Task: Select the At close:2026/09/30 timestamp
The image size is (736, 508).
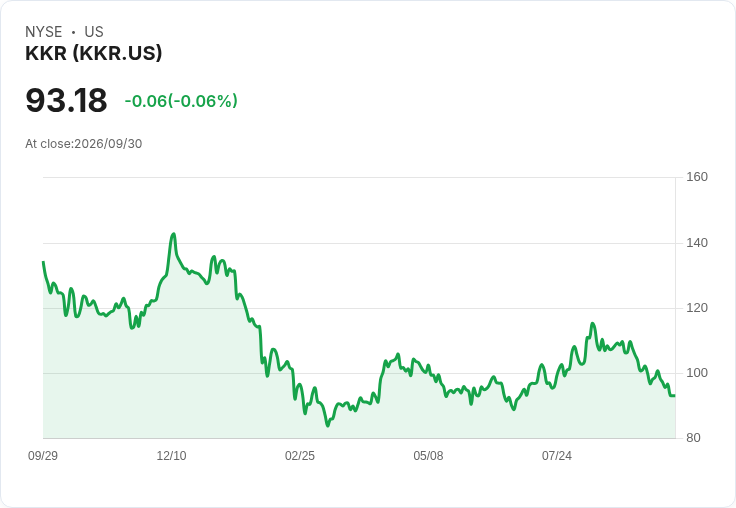Action: point(84,144)
